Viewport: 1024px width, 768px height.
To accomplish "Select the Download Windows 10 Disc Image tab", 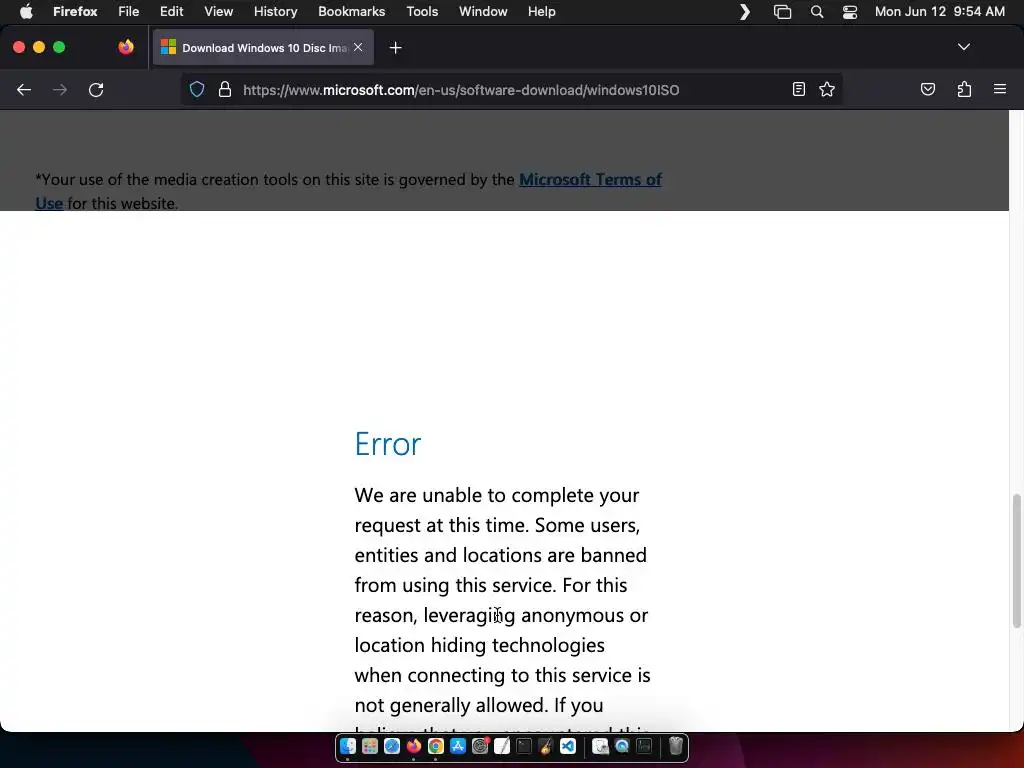I will (263, 48).
